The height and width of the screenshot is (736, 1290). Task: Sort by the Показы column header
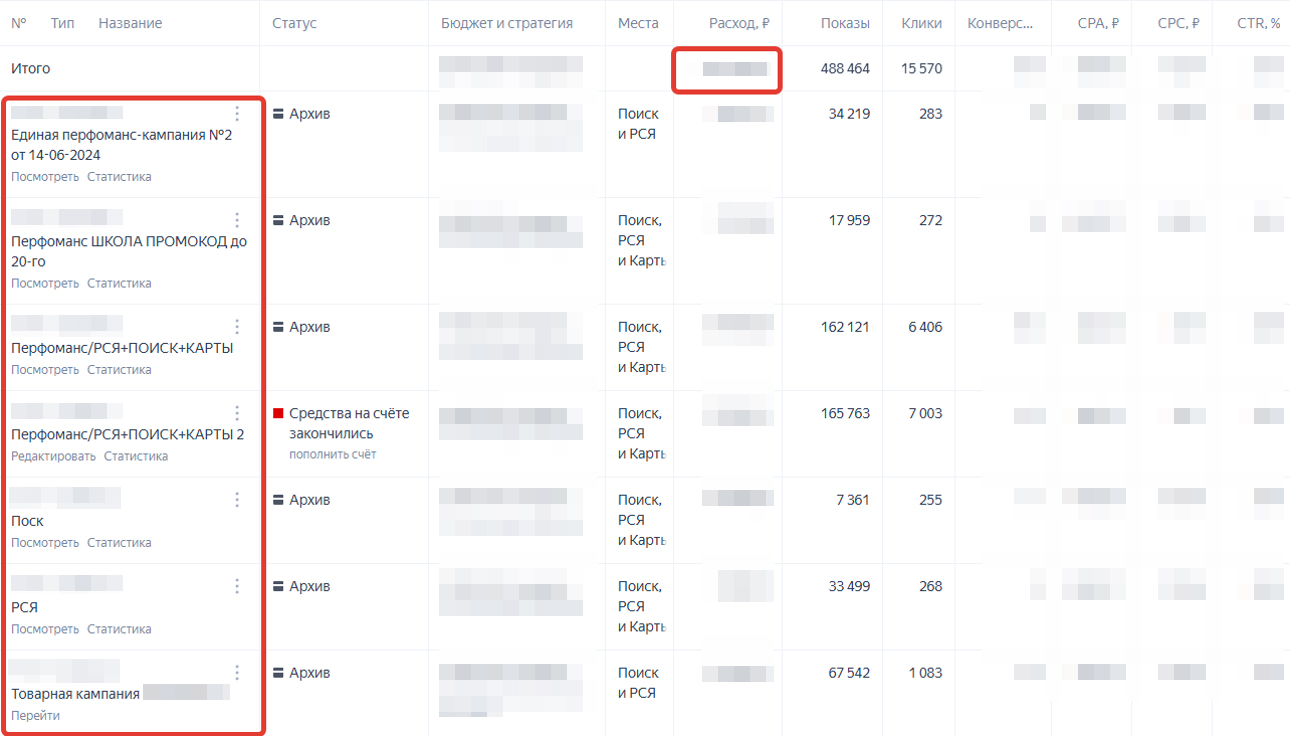tap(844, 23)
